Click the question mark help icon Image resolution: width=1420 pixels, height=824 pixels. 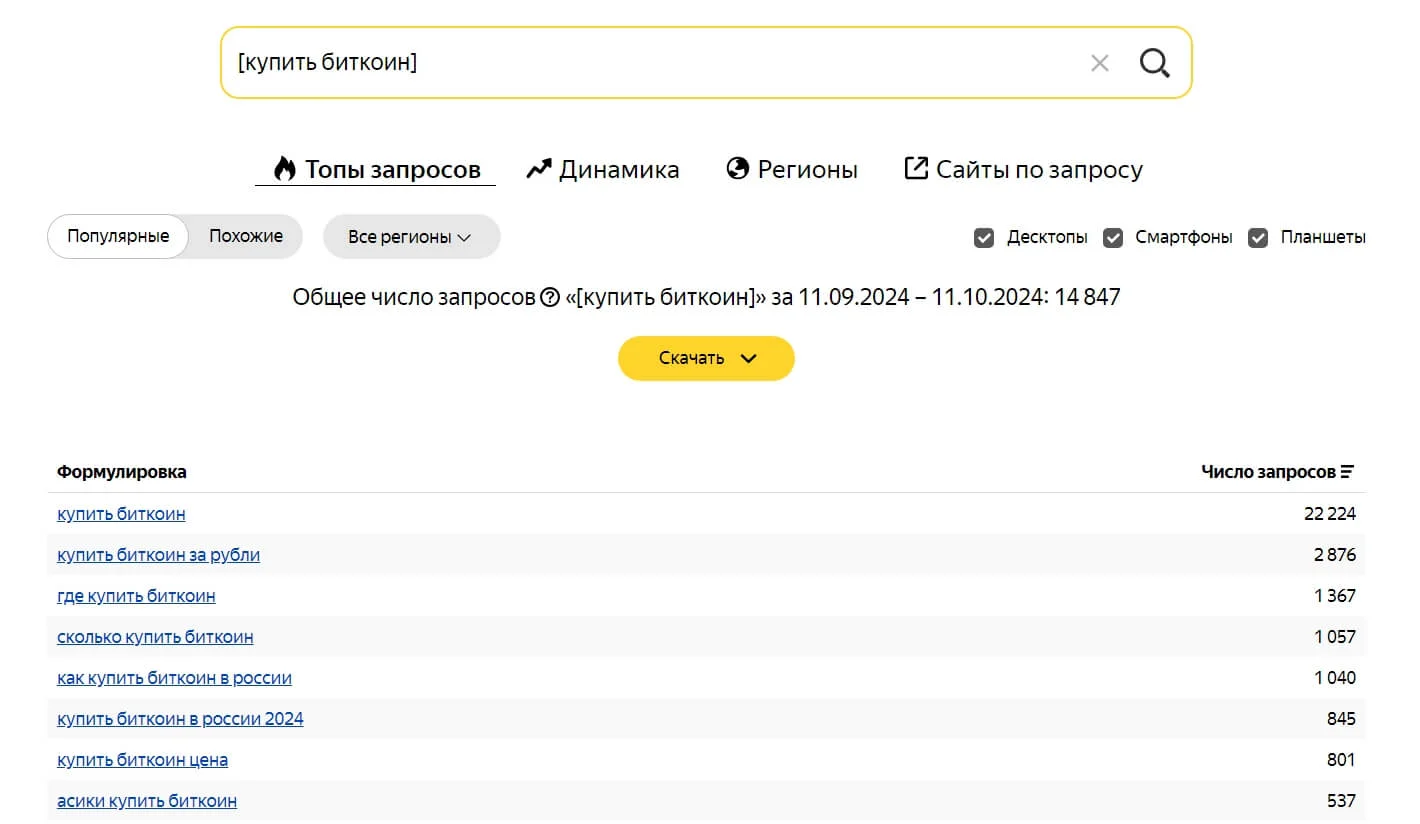coord(549,297)
